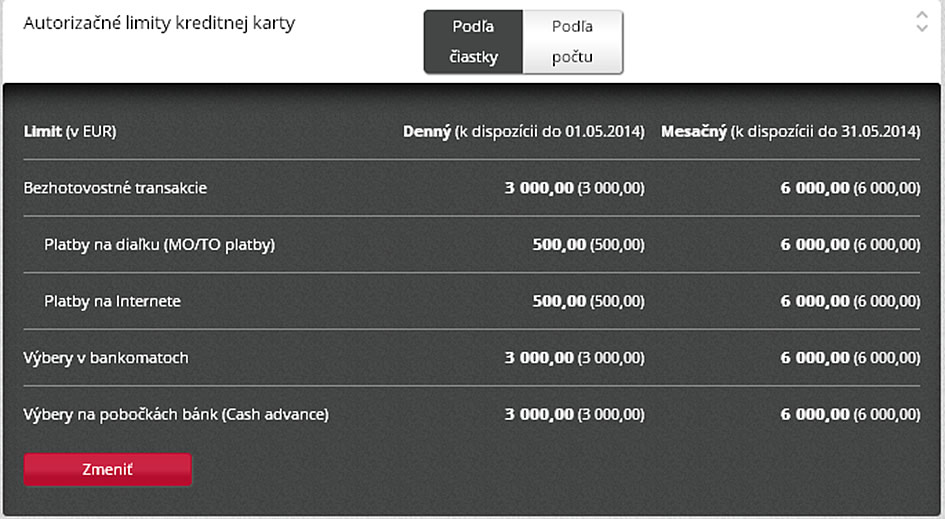Choose the "Výbery v bankomatoch" row label
945x519 pixels.
point(106,358)
